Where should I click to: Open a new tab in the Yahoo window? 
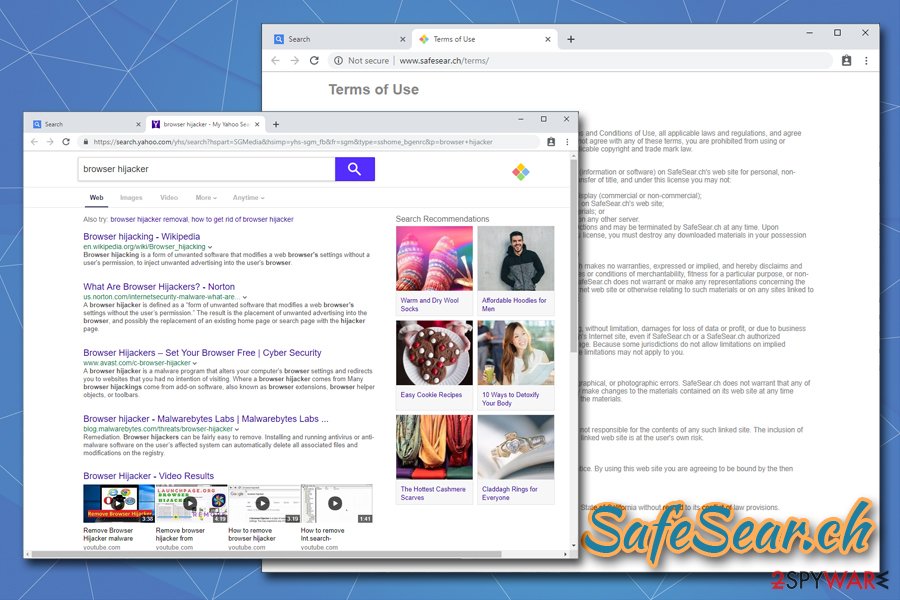point(276,124)
